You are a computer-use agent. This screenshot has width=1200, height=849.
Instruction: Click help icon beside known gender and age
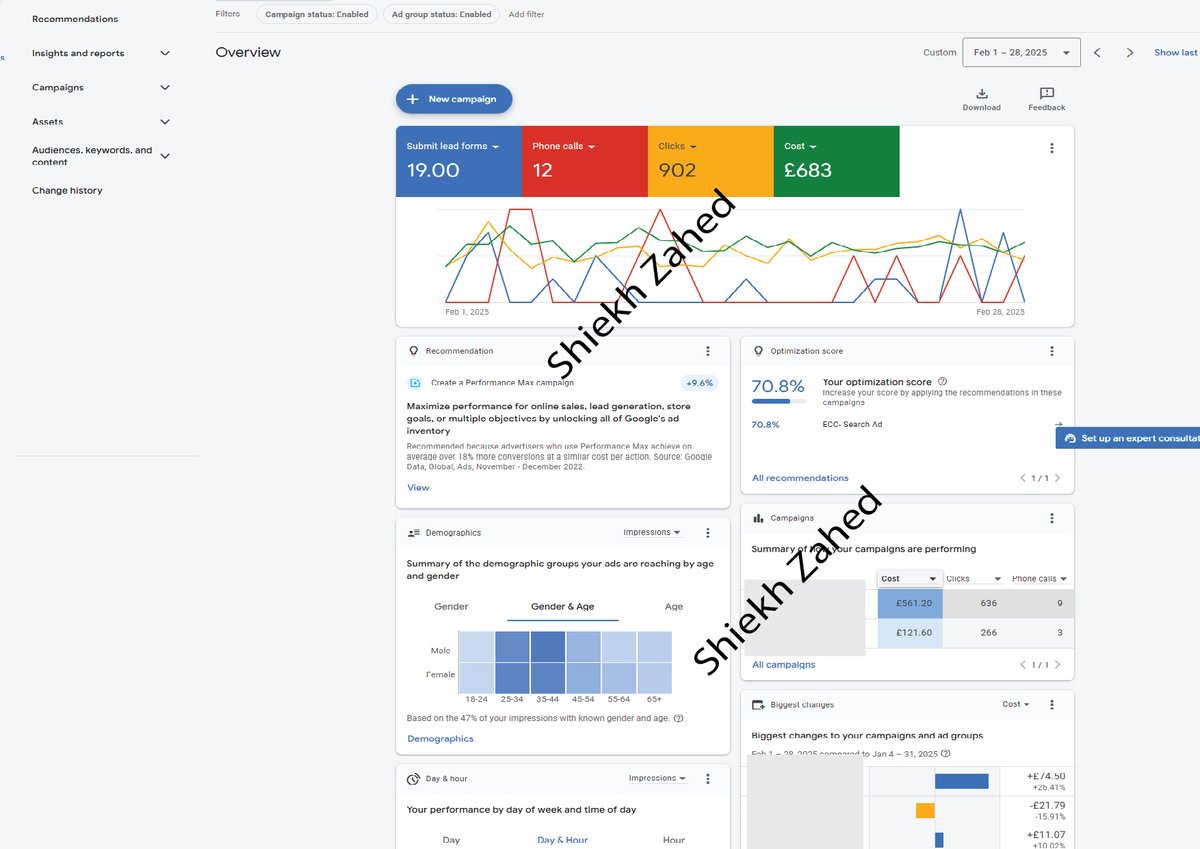[x=679, y=718]
